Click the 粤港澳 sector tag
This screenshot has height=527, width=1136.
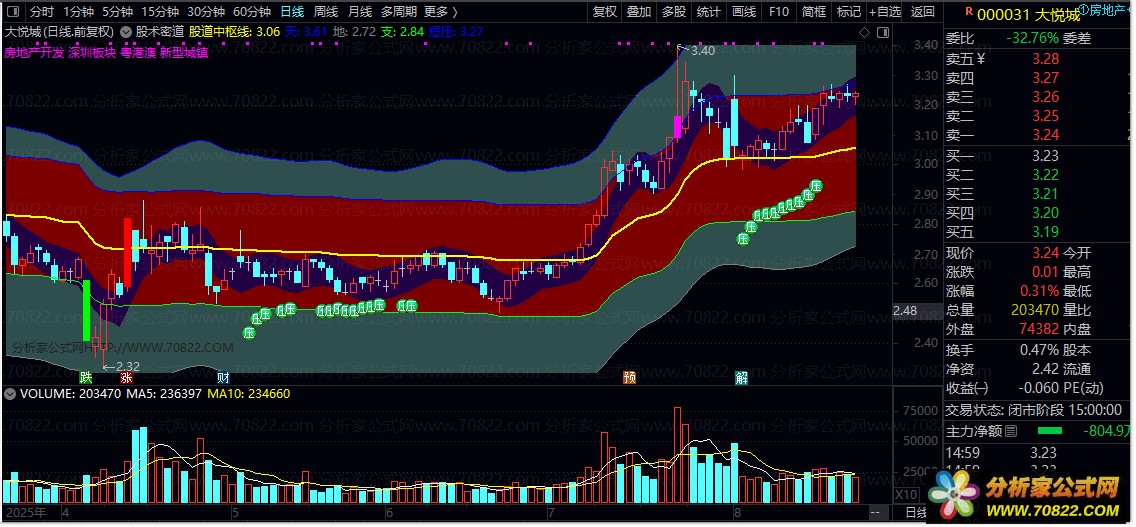[x=138, y=52]
